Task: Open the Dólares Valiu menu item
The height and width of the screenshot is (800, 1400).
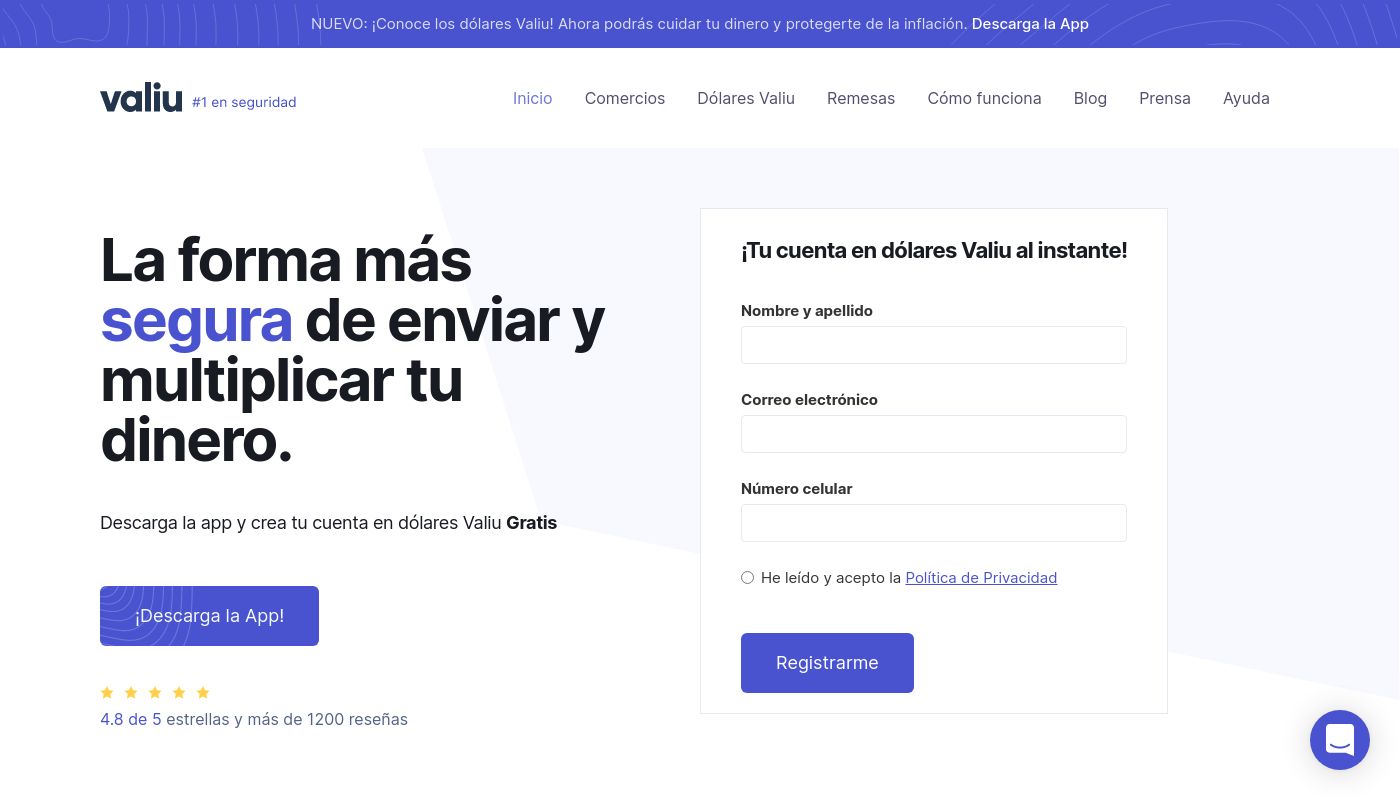Action: [746, 98]
